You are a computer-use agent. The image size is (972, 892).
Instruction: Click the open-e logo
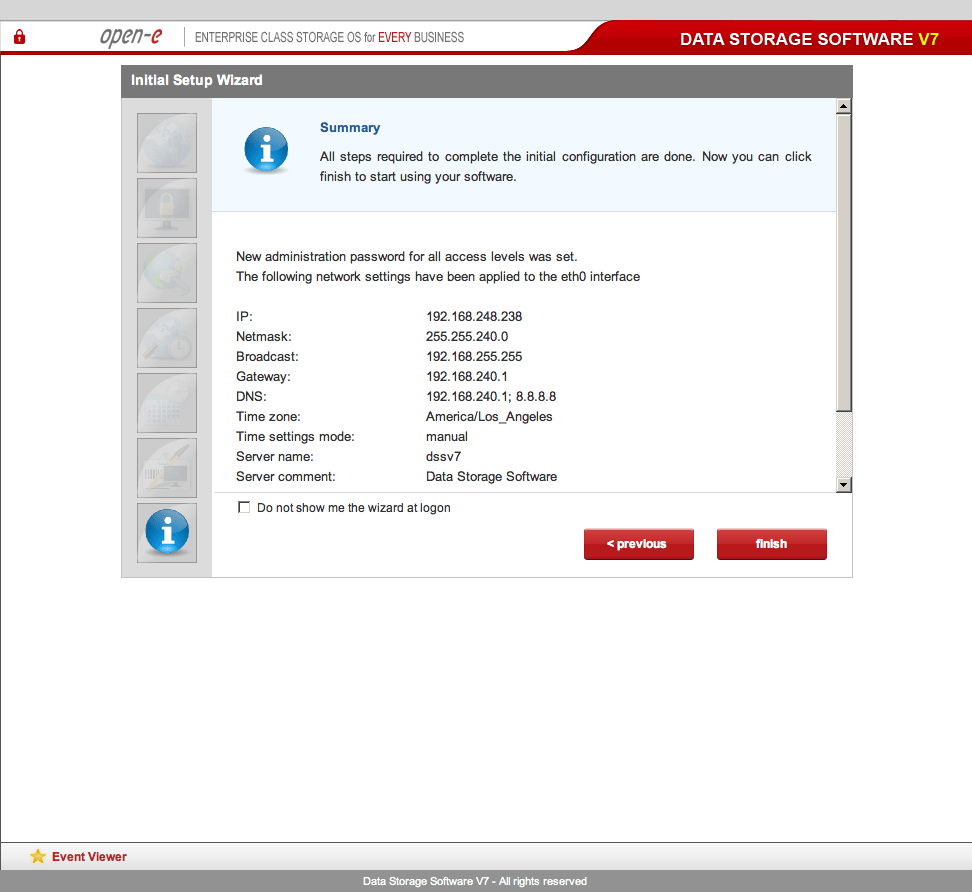click(x=131, y=37)
